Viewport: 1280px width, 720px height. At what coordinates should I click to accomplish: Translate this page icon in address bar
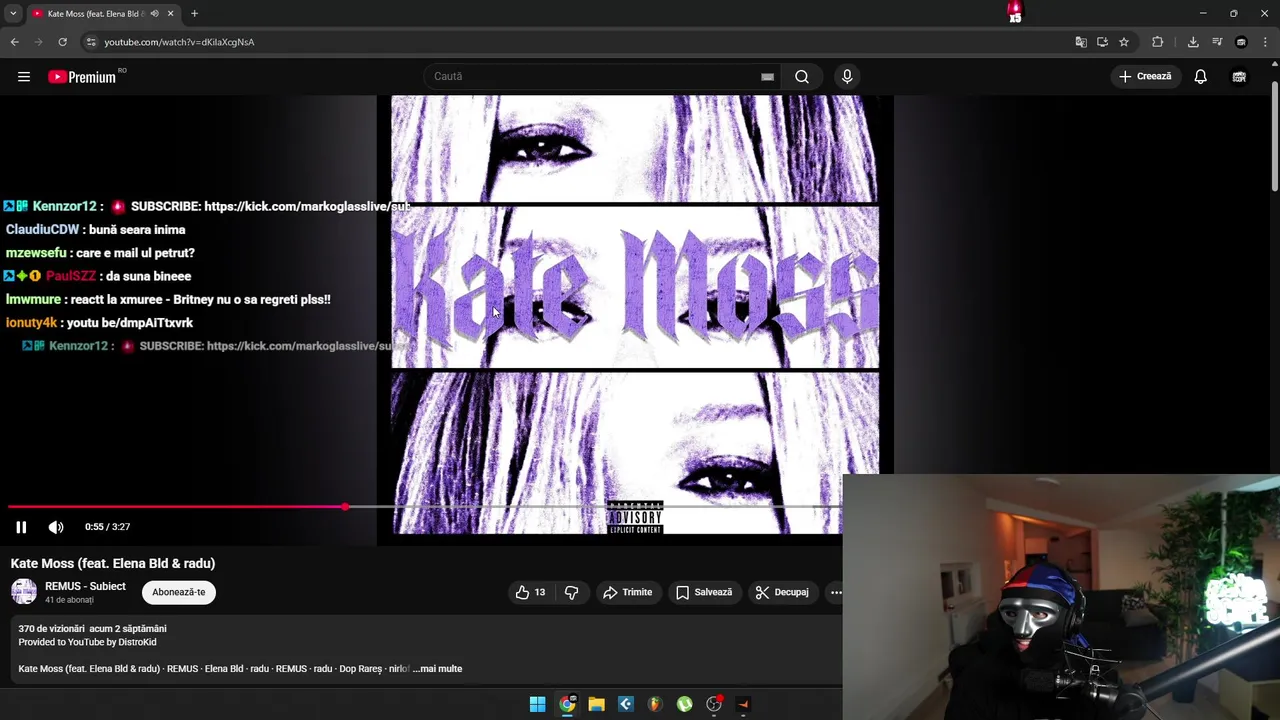(x=1081, y=42)
